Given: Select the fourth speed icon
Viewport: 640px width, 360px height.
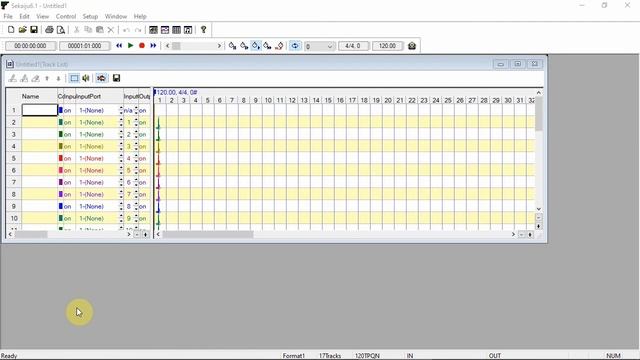Looking at the screenshot, I should tap(267, 46).
